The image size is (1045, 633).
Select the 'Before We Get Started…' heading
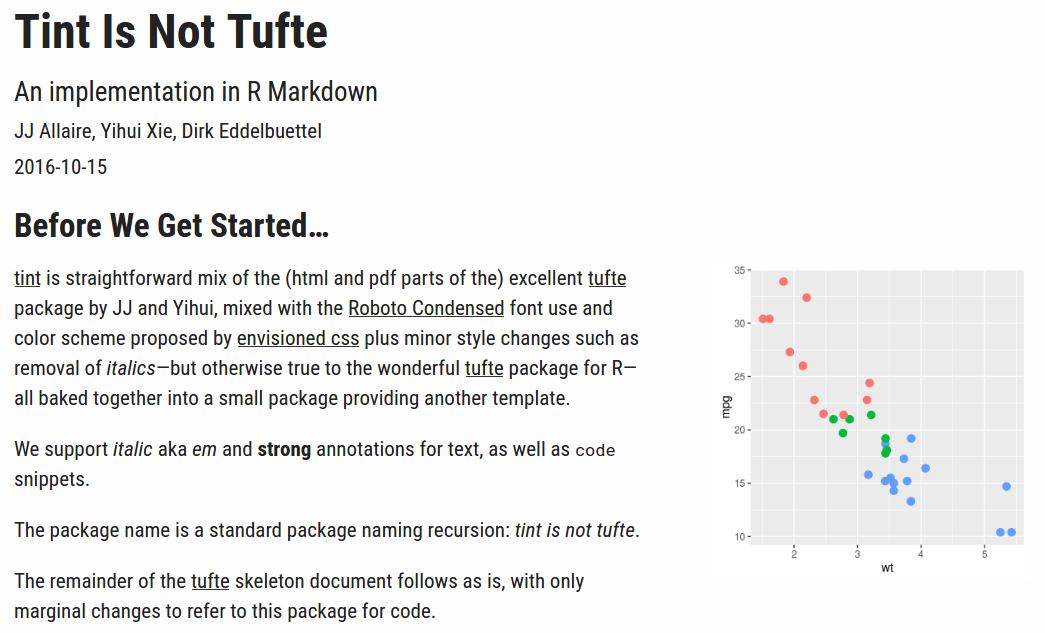[172, 225]
